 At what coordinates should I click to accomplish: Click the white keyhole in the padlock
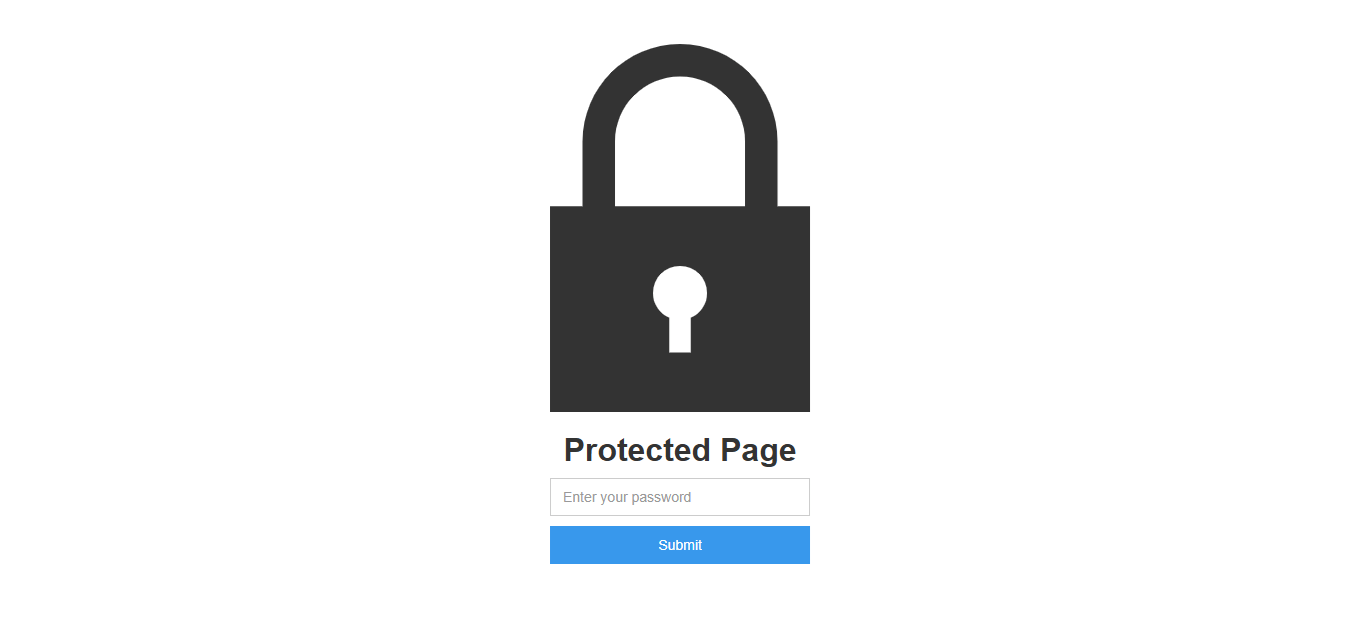(x=680, y=309)
